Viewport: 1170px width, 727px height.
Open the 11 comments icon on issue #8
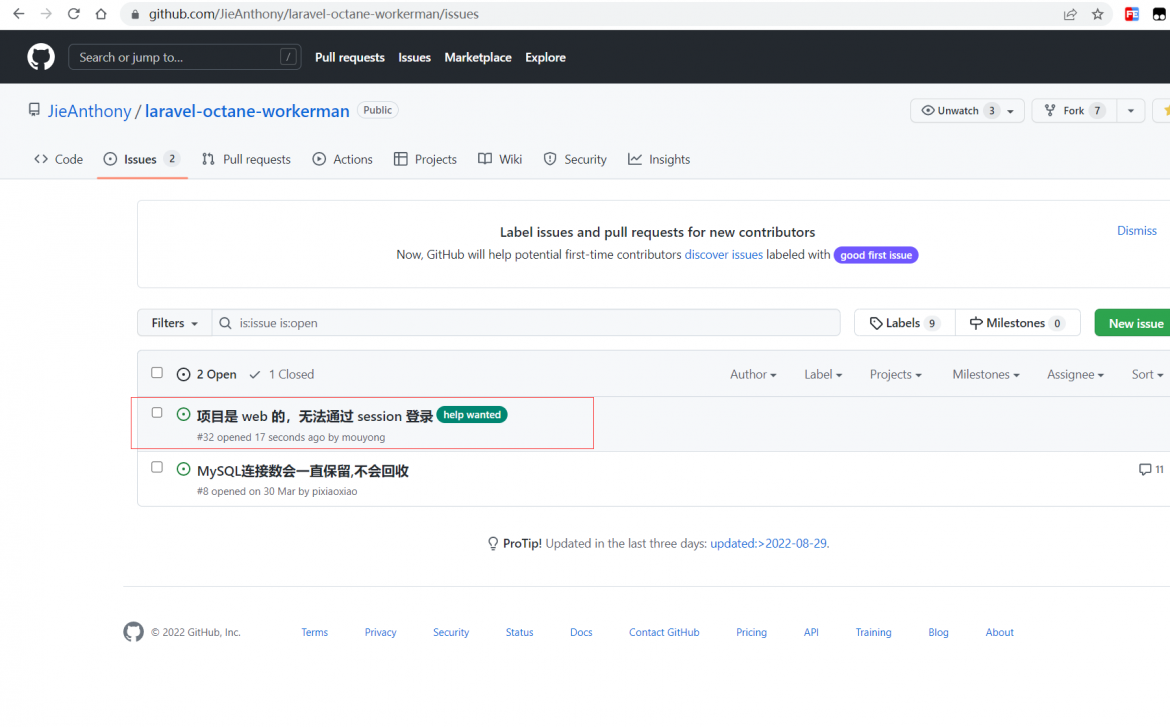(x=1151, y=469)
